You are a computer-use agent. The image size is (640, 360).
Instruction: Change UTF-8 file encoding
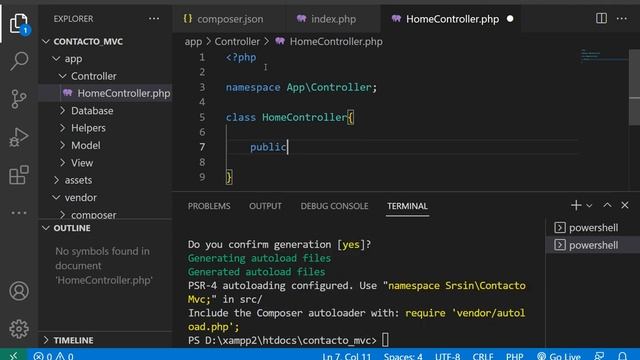point(447,356)
